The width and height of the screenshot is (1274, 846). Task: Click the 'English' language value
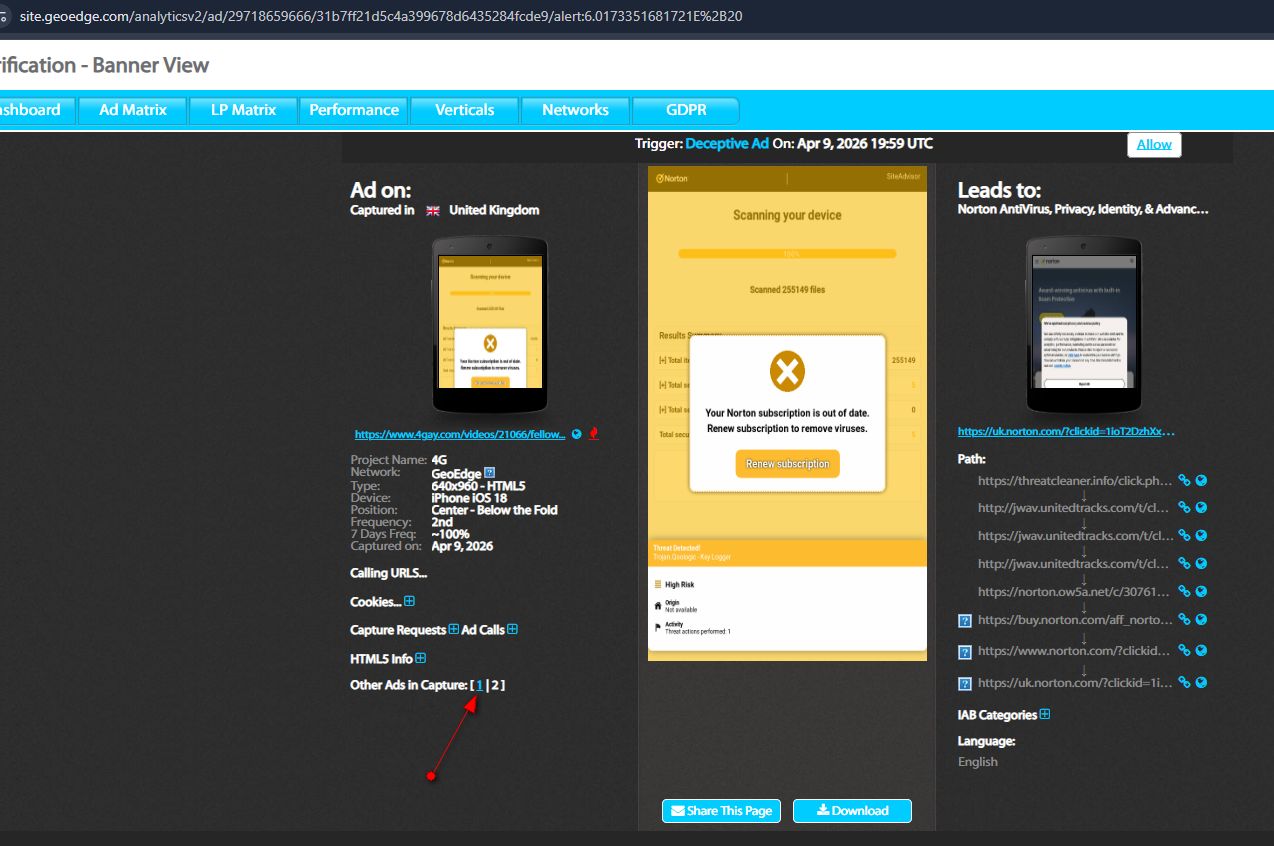tap(978, 762)
